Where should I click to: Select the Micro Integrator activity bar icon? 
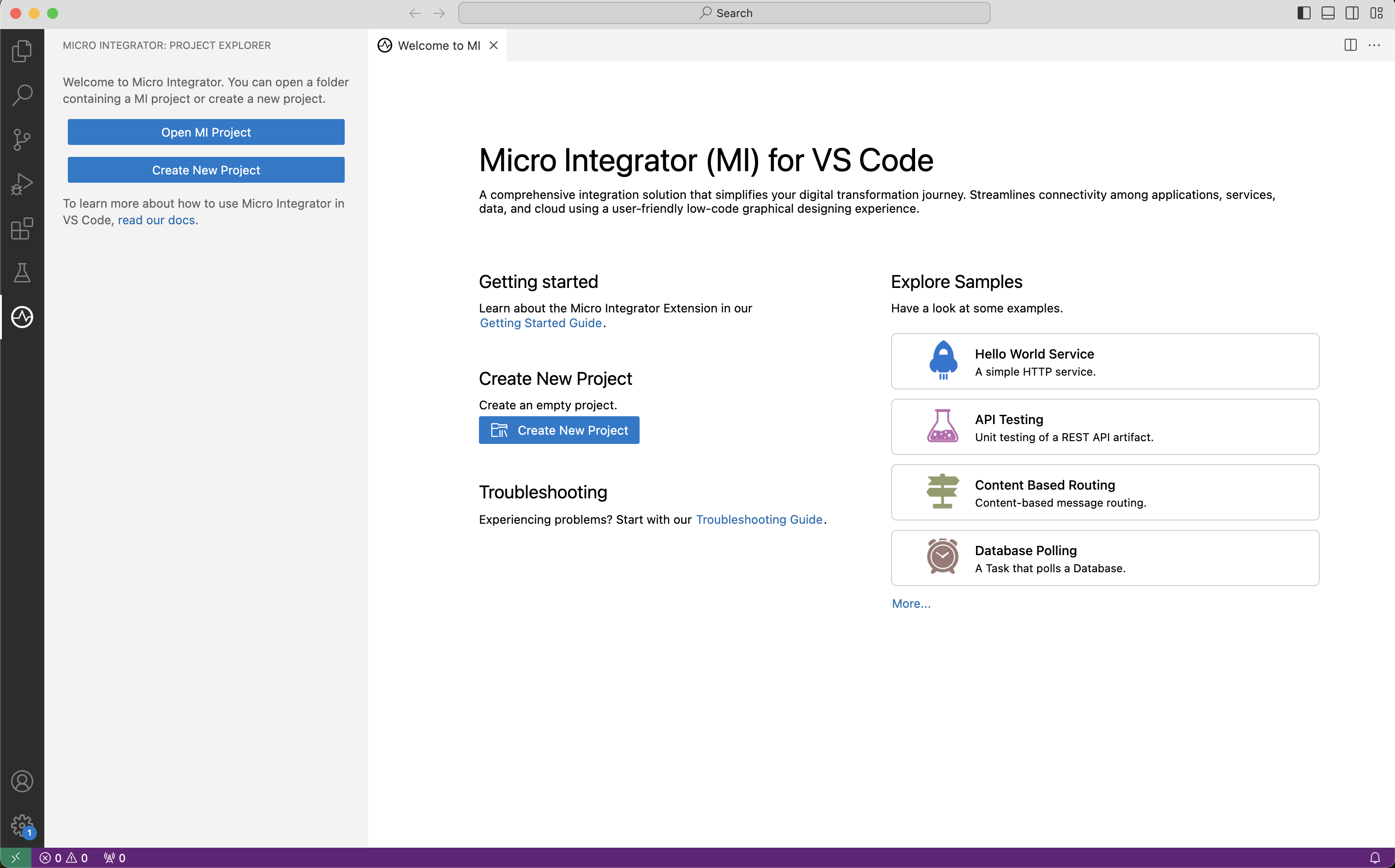pos(22,317)
